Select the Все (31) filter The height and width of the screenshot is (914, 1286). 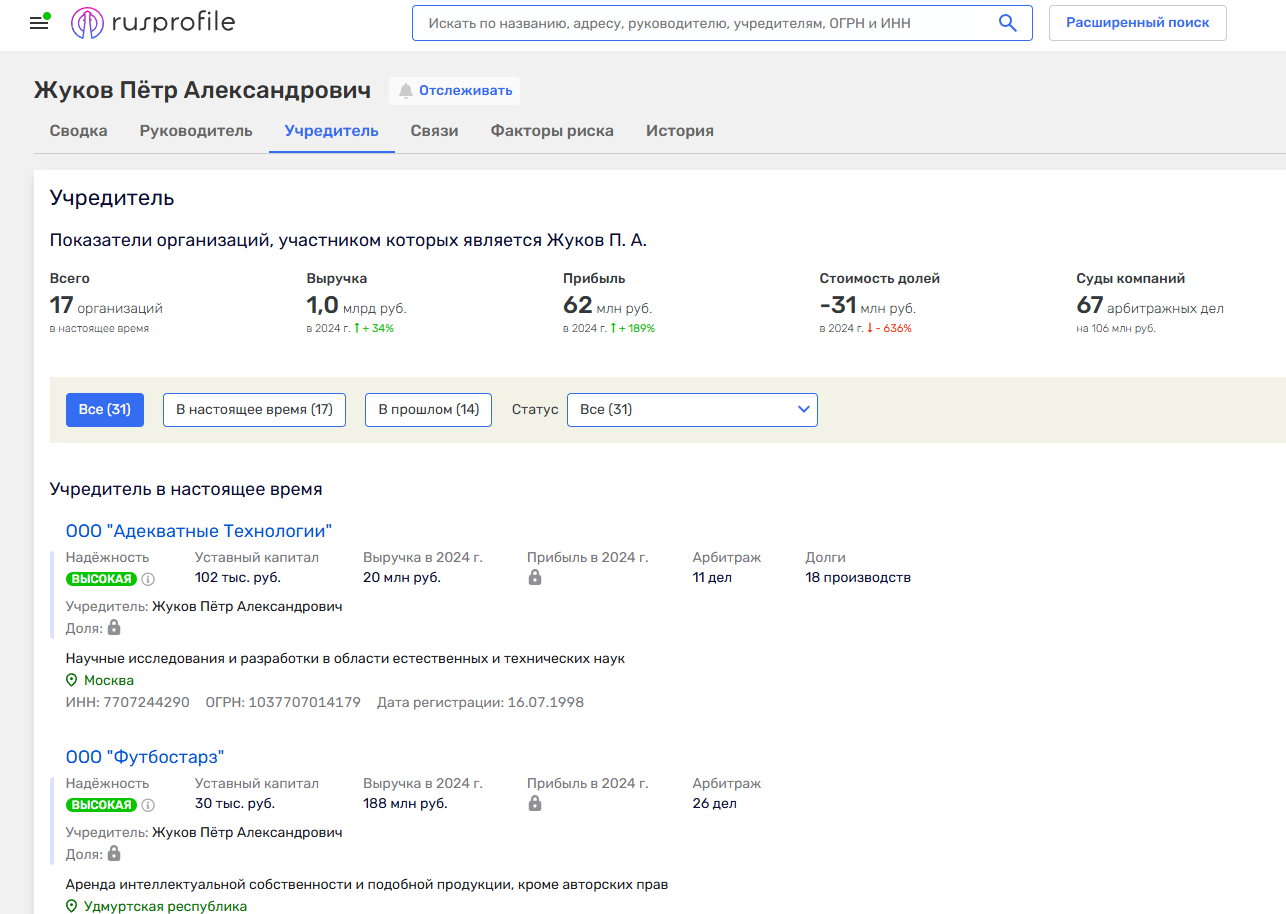105,410
